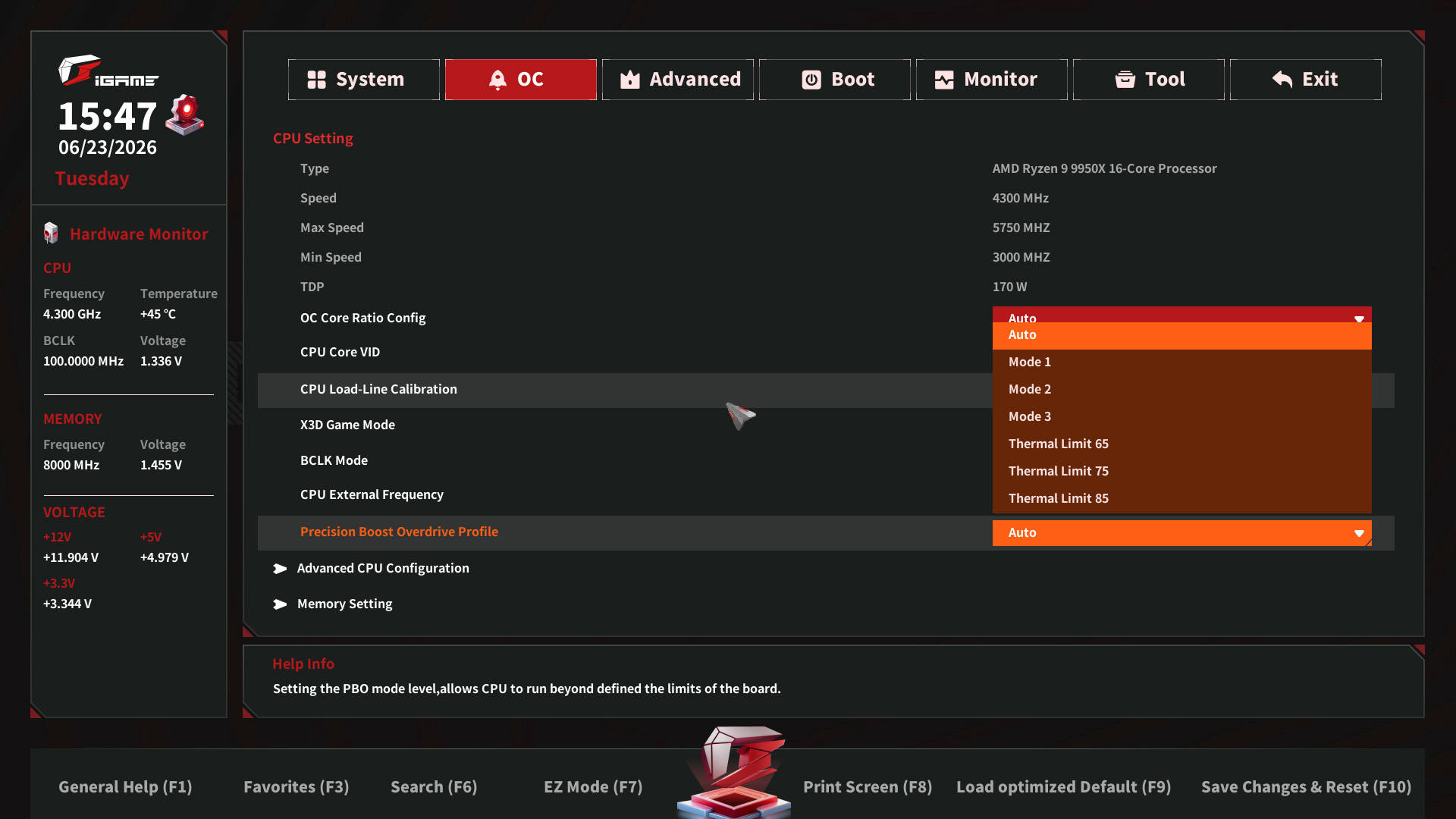Click the Exit tab
Screen dimensions: 1456x819
[x=1306, y=80]
